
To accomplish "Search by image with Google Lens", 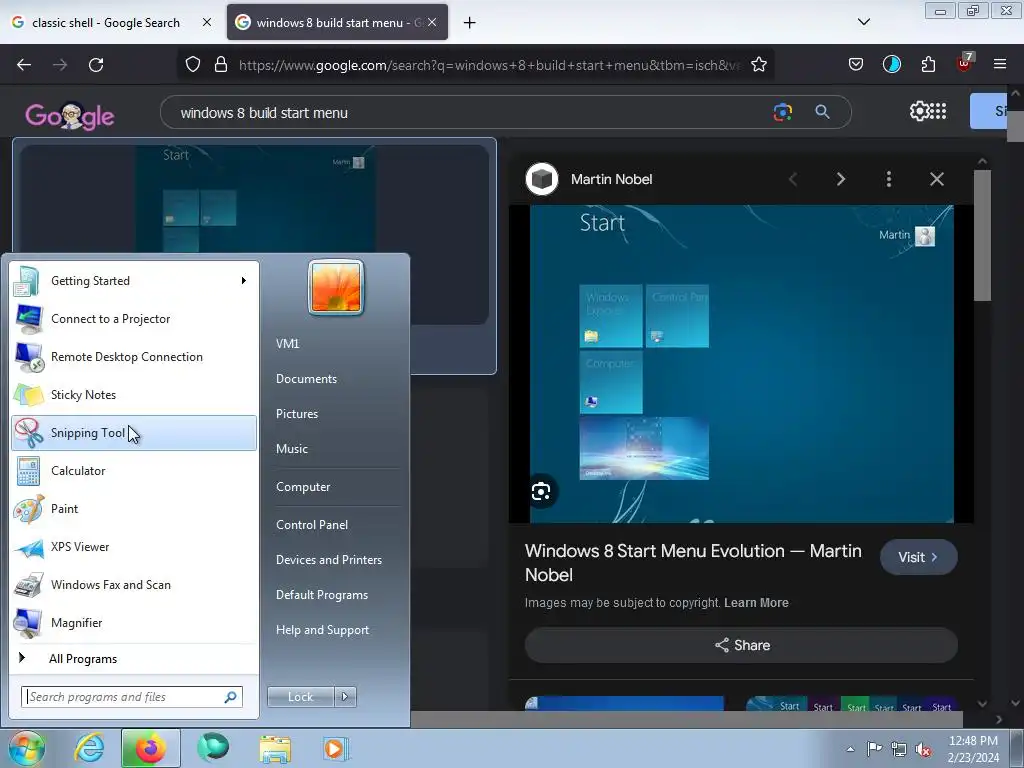I will (783, 112).
